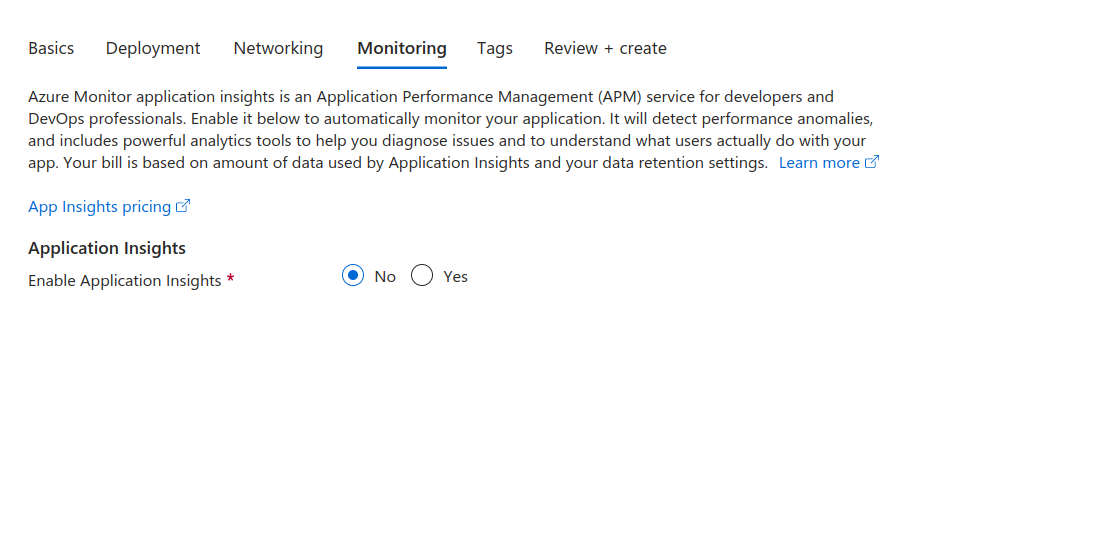Enable Application Insights with Yes radio circle
This screenshot has height=557, width=1105.
pos(422,276)
